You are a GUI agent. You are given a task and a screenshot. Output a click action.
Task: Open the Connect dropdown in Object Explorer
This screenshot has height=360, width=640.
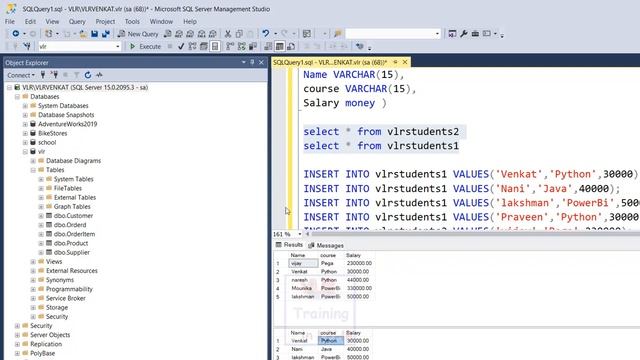(21, 75)
